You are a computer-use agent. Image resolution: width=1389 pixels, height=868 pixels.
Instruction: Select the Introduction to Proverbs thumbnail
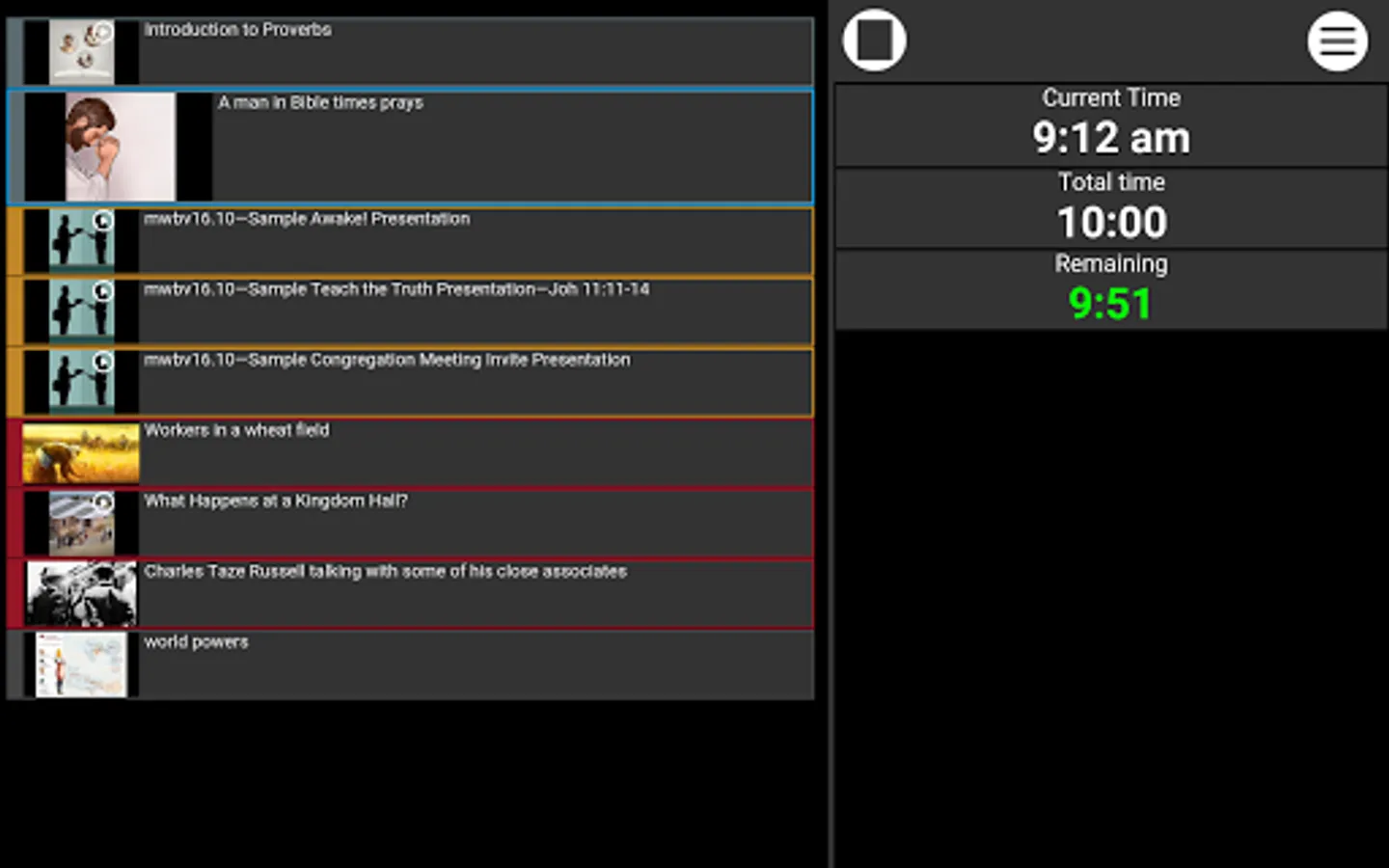[x=82, y=52]
